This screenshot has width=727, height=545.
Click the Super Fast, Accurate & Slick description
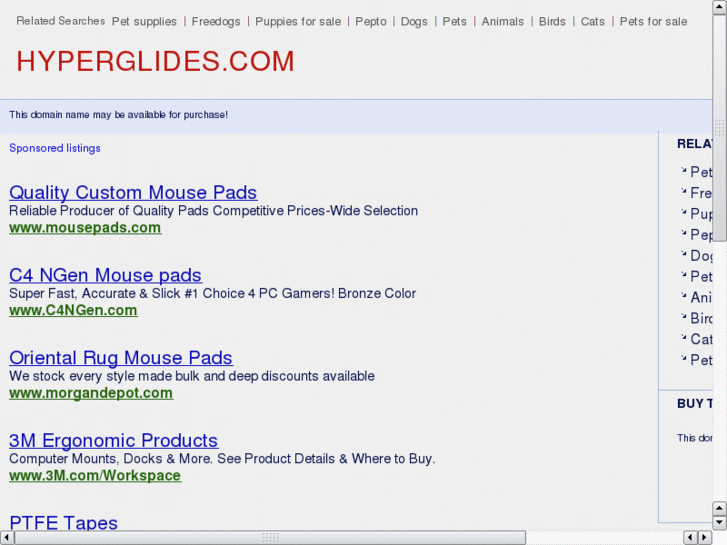212,293
